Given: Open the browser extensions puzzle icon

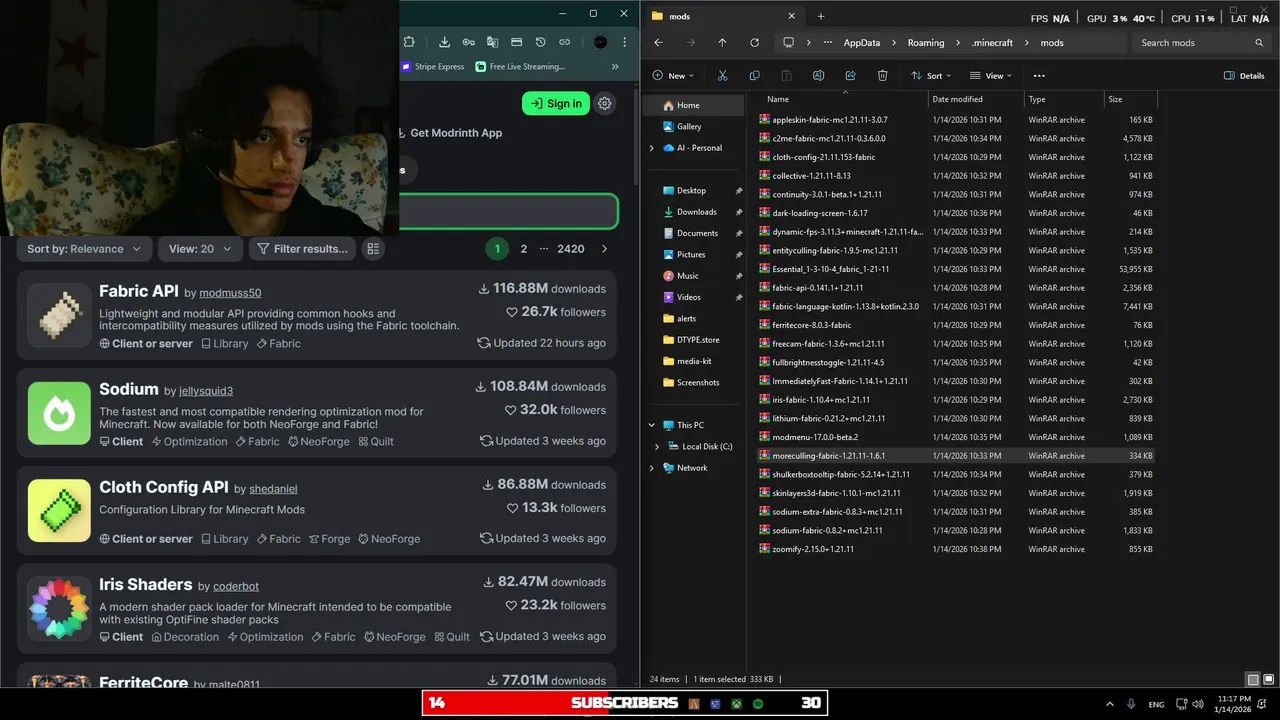Looking at the screenshot, I should point(409,42).
